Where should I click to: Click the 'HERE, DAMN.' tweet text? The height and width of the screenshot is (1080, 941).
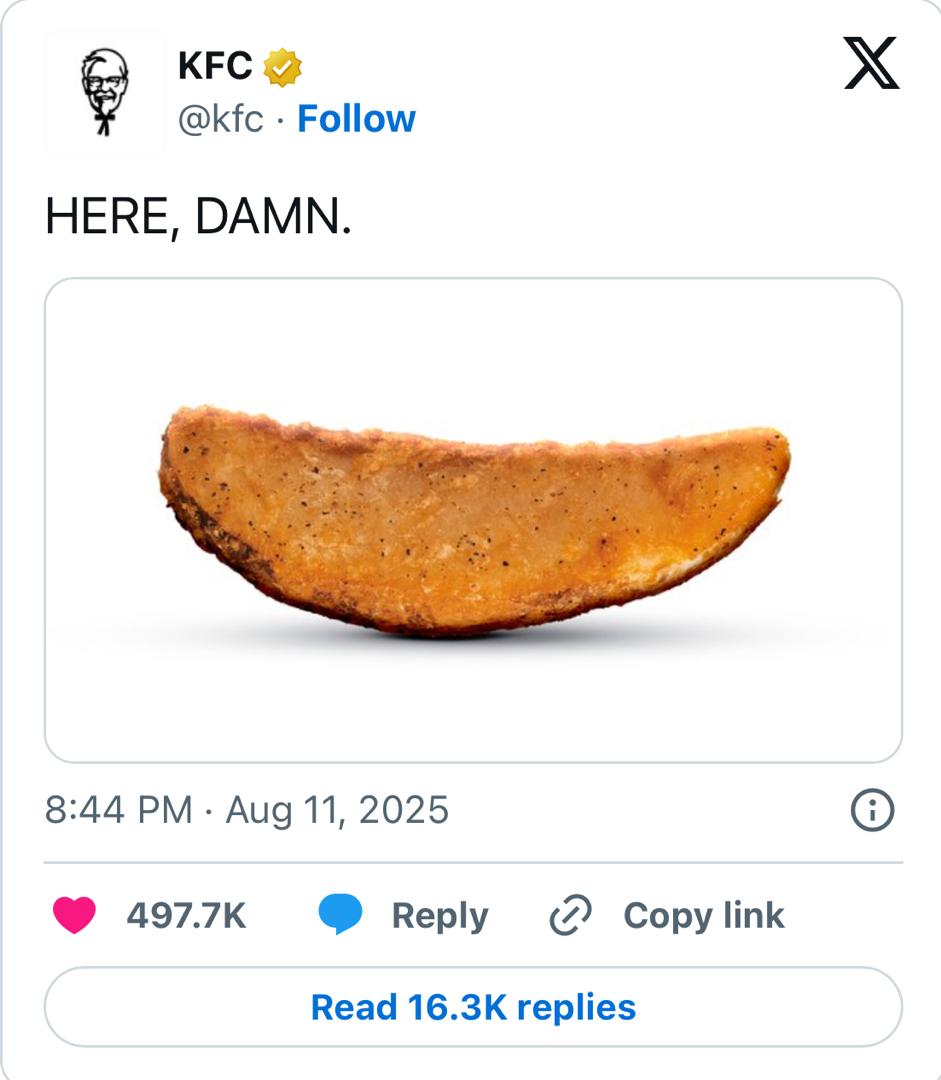coord(198,217)
